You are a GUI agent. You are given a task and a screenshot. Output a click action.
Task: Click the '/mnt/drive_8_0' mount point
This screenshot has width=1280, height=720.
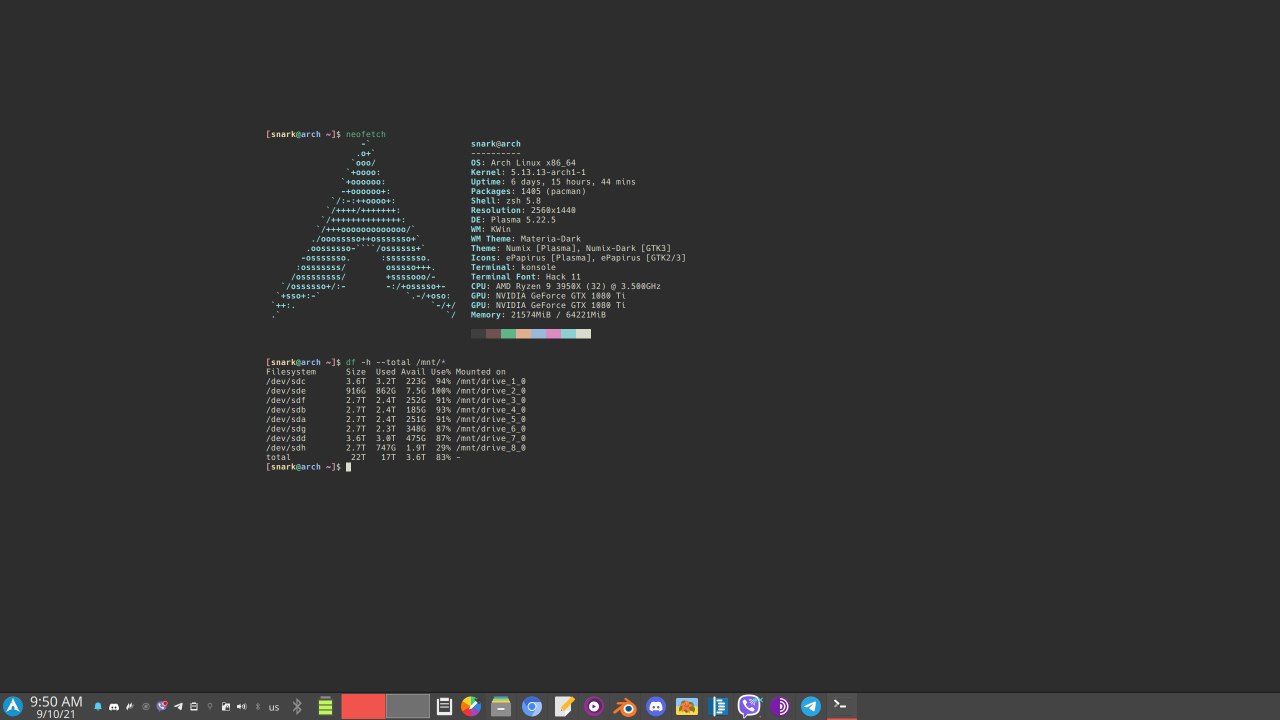tap(491, 448)
